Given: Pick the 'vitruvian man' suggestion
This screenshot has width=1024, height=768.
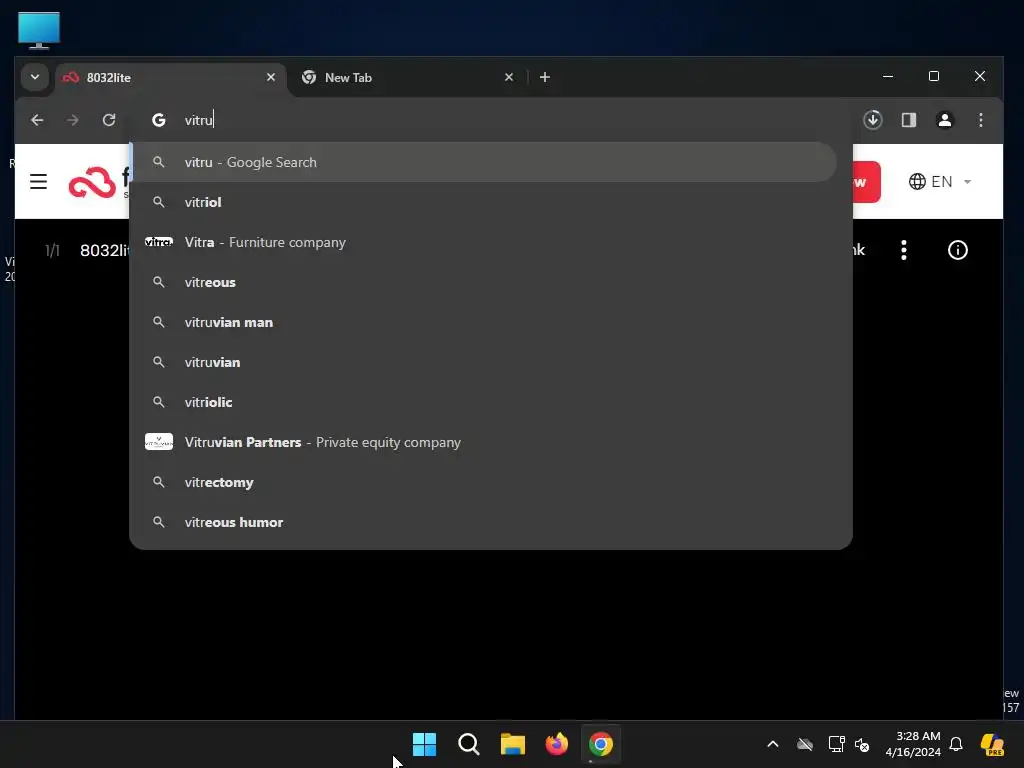Looking at the screenshot, I should click(483, 323).
